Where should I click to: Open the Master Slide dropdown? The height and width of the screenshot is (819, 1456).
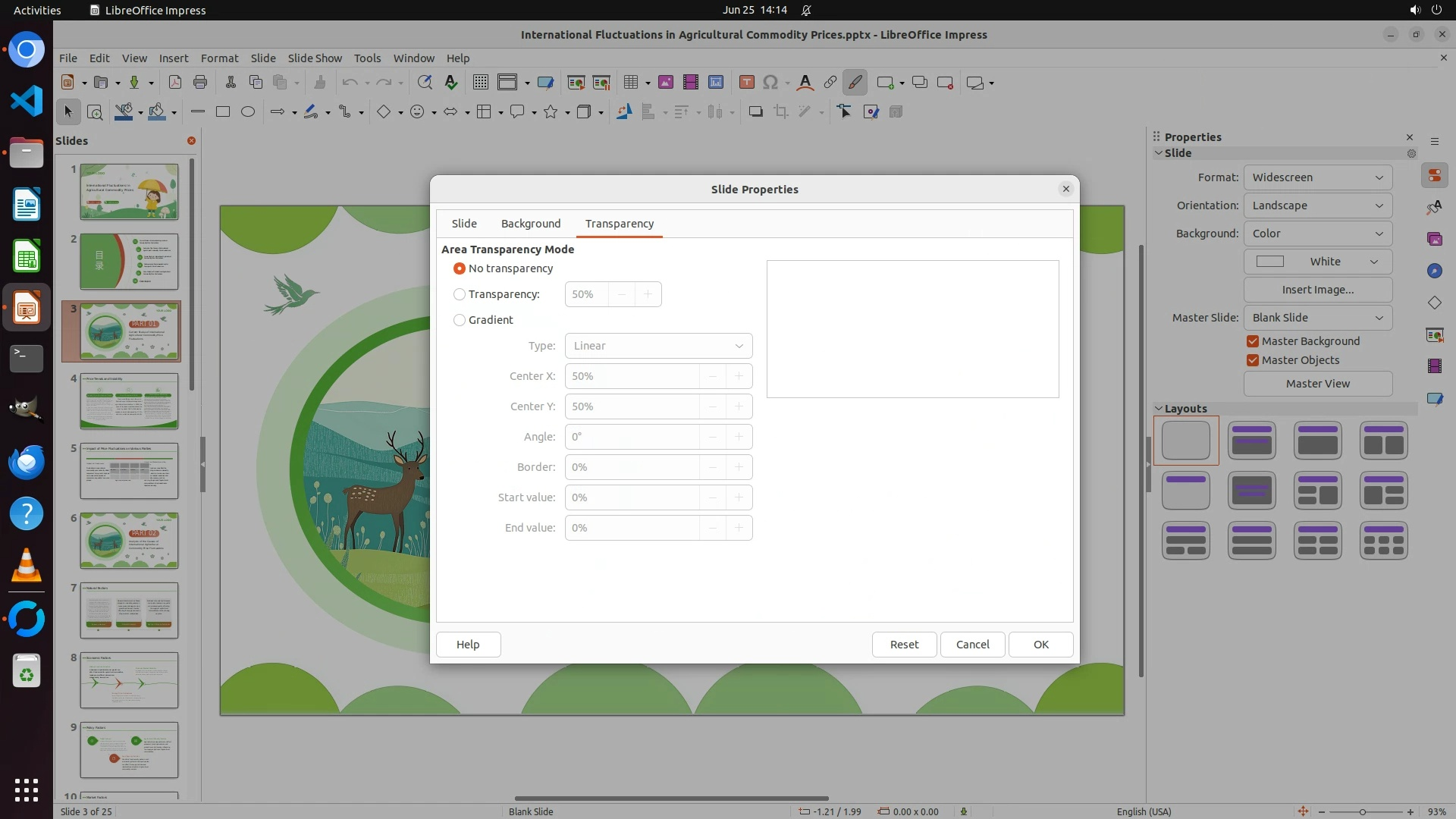(x=1317, y=318)
